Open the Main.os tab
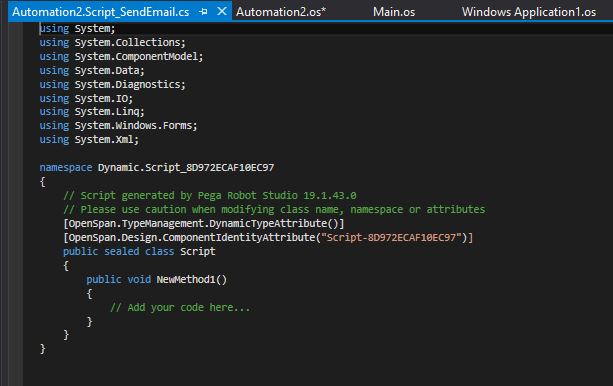 (394, 12)
